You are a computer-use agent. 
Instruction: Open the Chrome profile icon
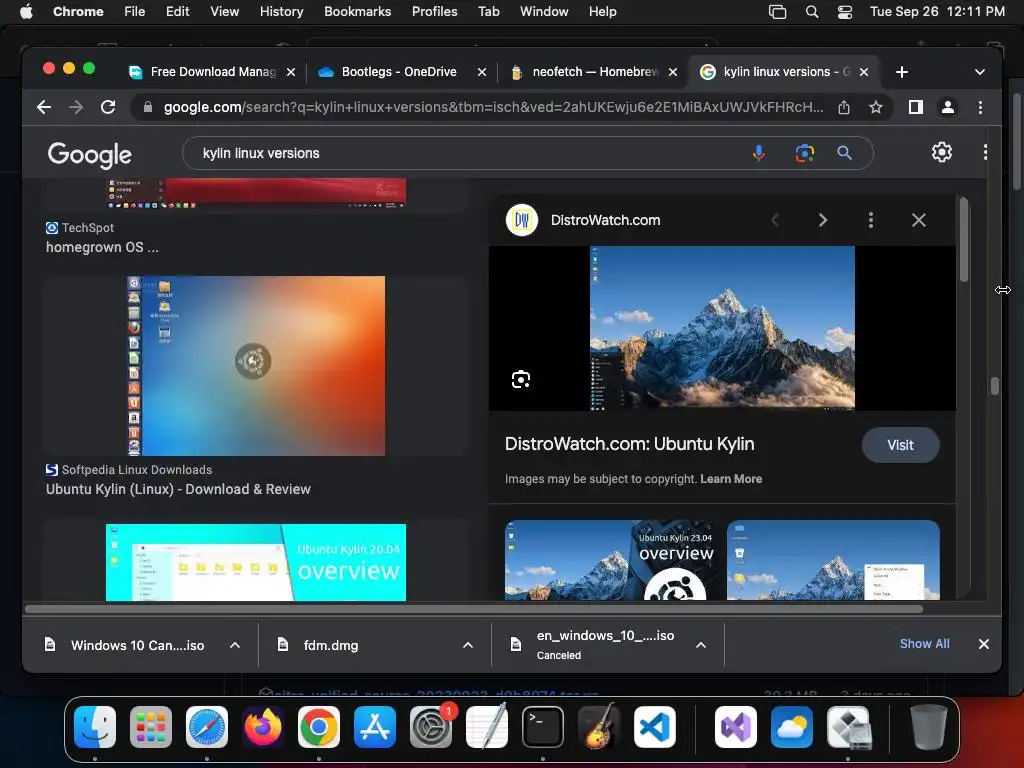948,107
